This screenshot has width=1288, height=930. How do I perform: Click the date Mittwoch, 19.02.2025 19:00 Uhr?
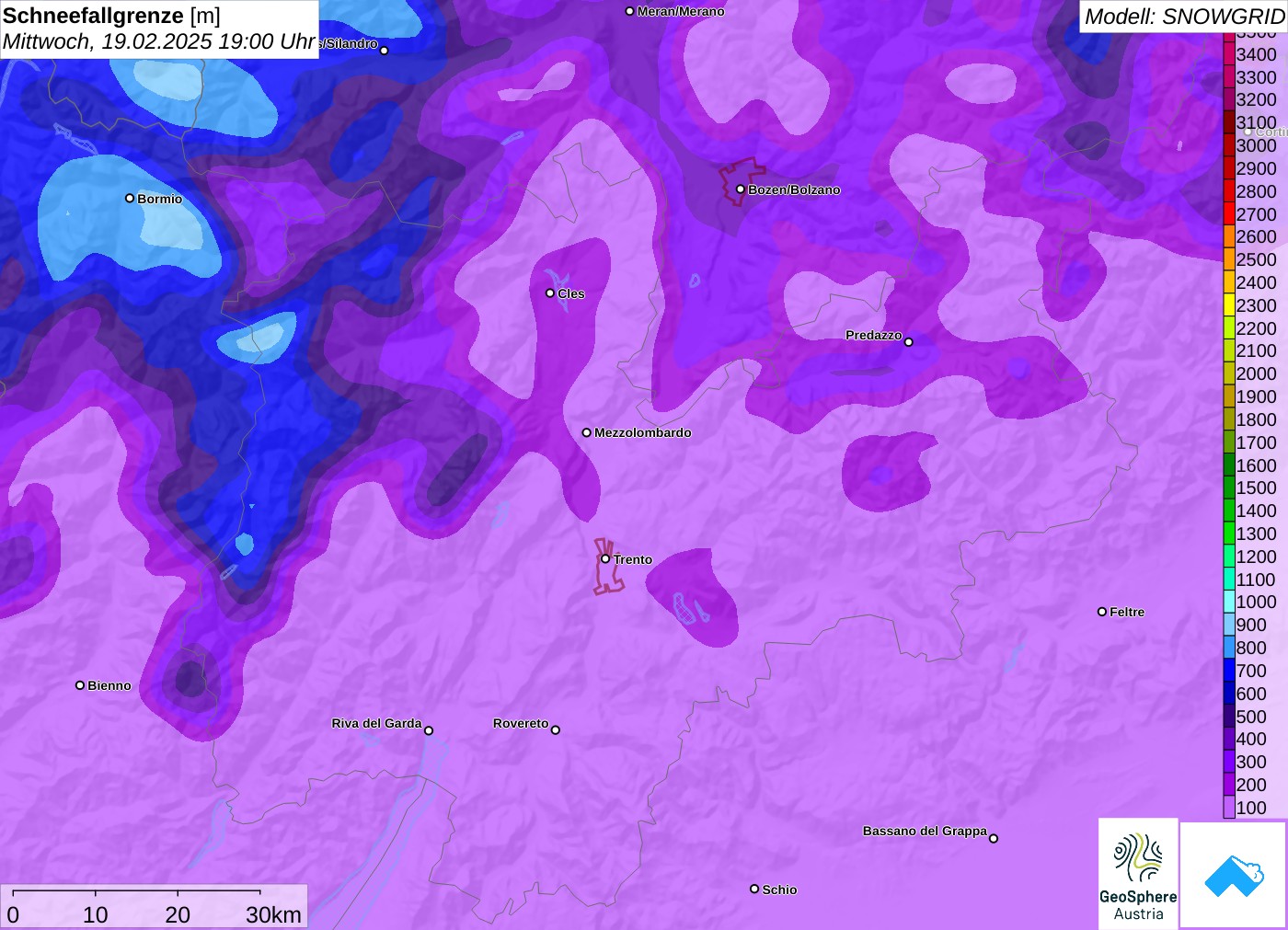[x=159, y=41]
